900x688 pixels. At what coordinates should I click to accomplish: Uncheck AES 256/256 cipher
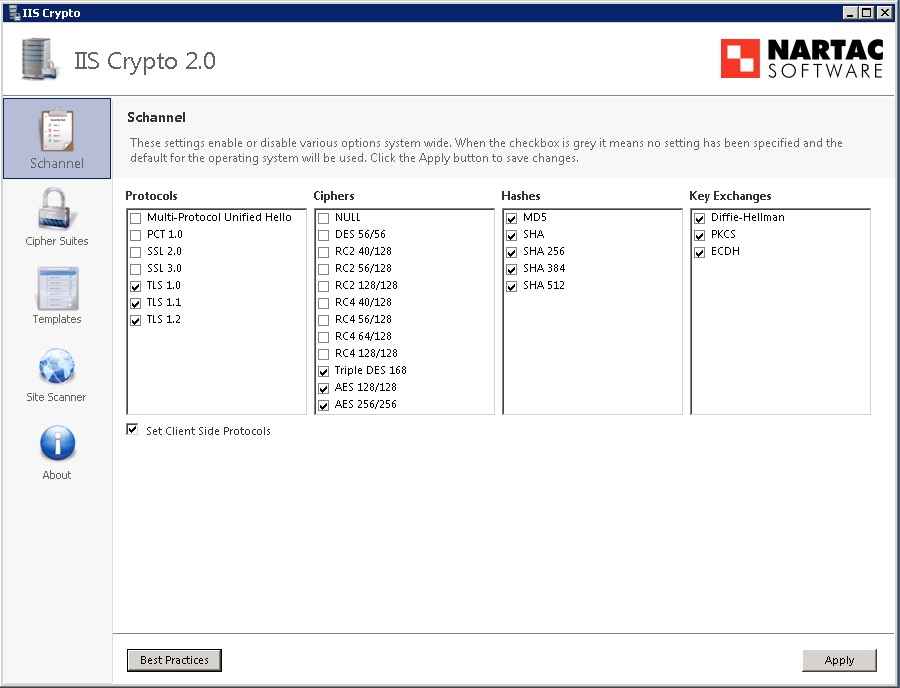tap(324, 405)
